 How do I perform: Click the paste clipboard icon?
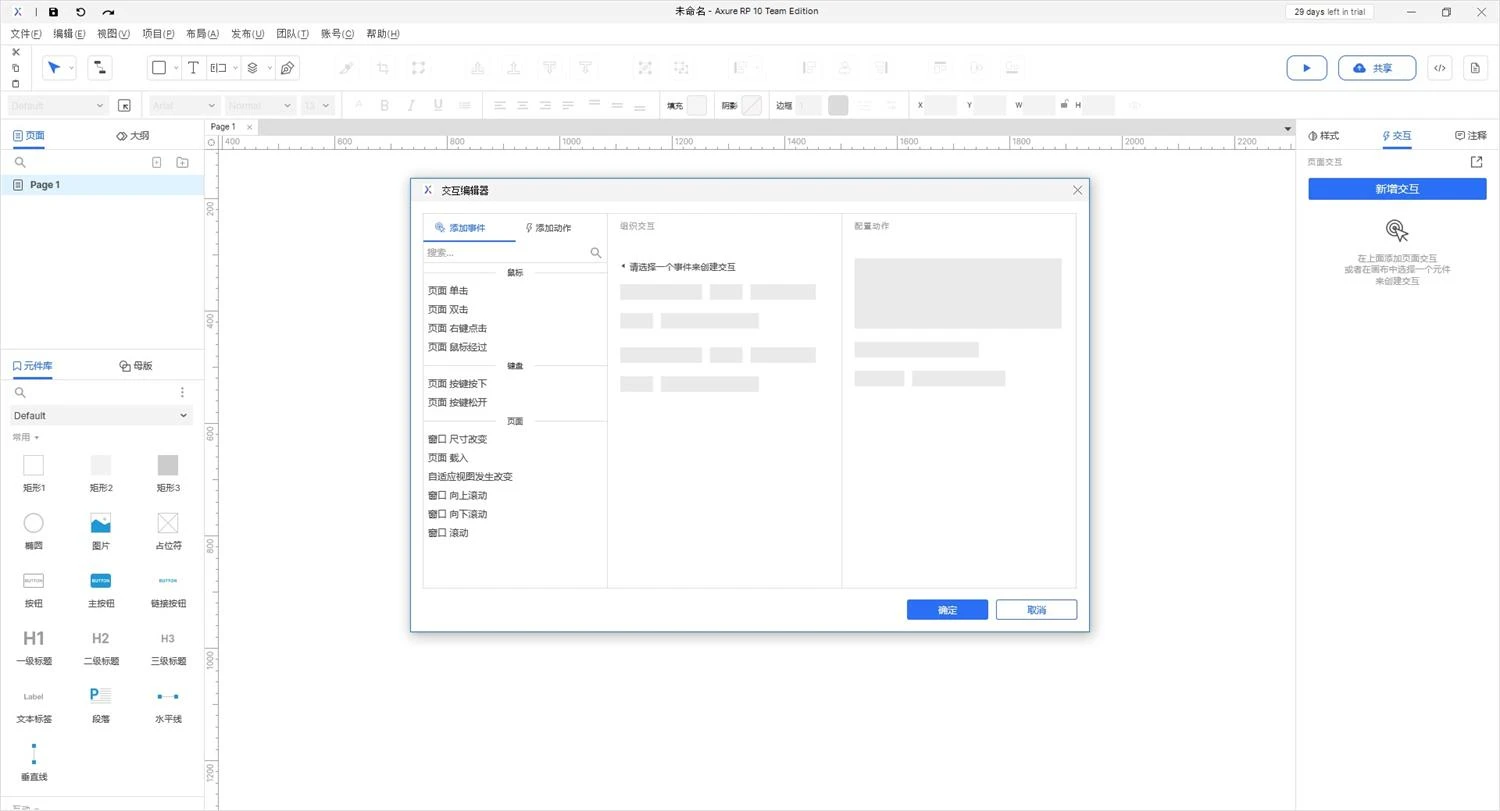pyautogui.click(x=15, y=84)
